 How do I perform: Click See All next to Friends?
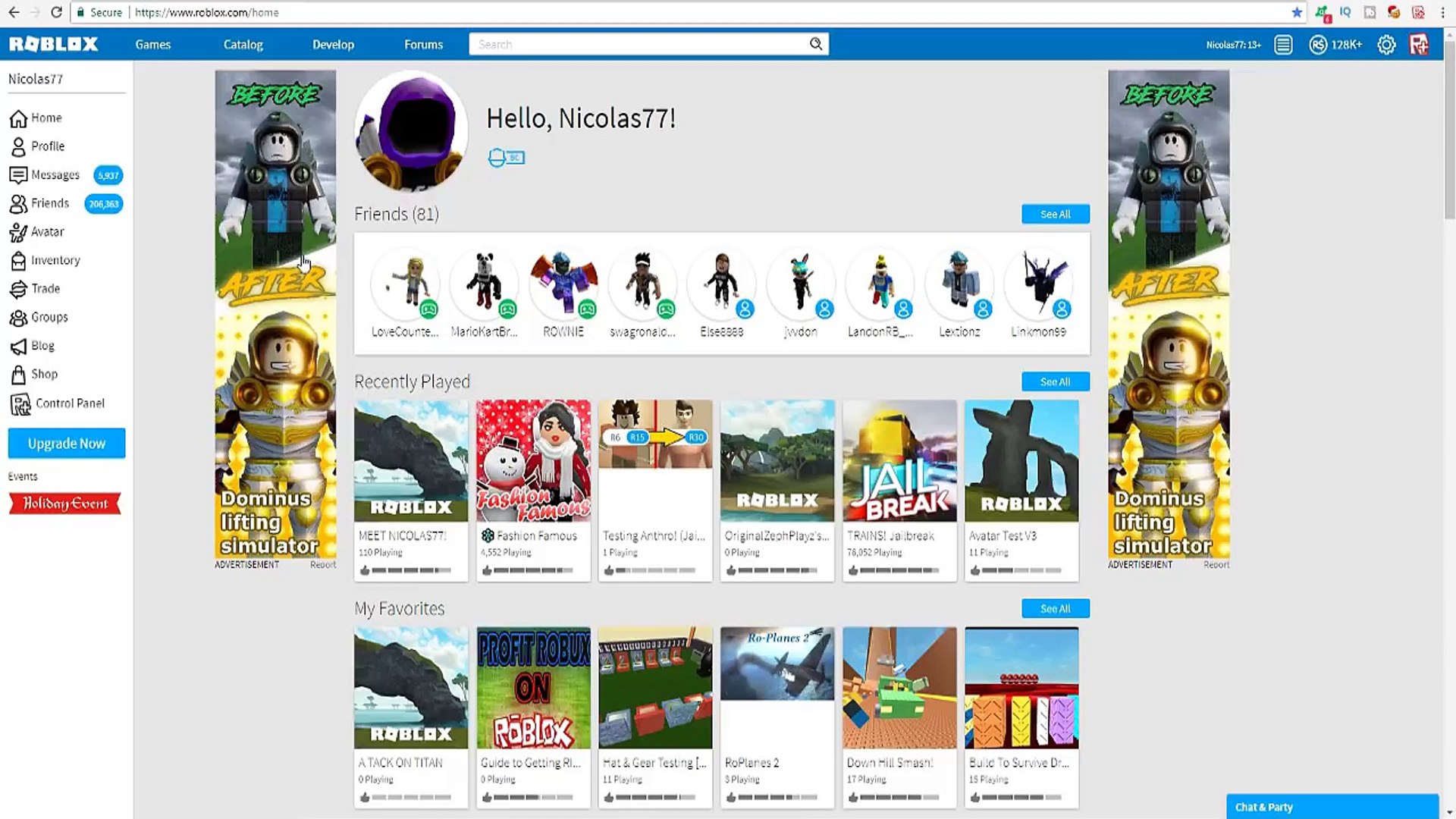pos(1055,215)
